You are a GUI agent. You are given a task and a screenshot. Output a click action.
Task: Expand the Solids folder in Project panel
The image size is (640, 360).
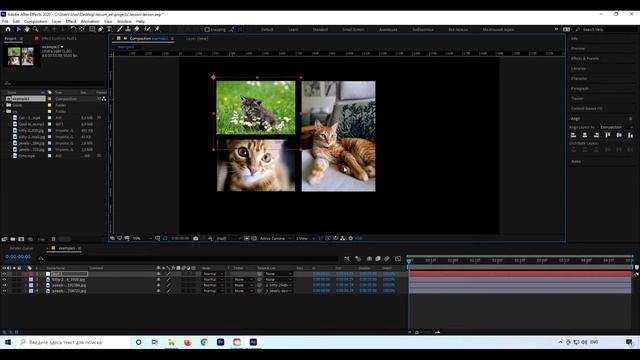(x=3, y=105)
